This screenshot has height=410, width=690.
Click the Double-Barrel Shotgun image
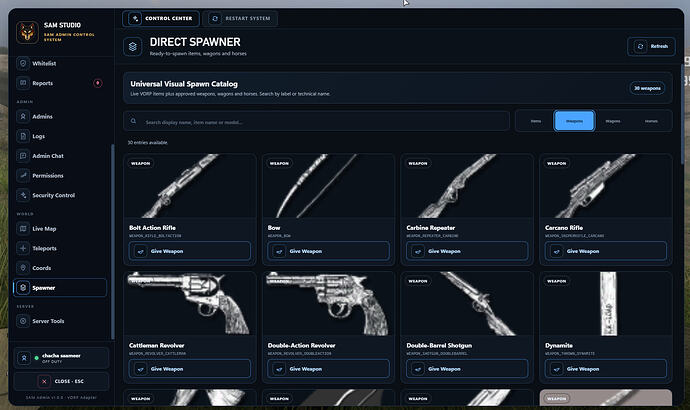click(x=467, y=304)
